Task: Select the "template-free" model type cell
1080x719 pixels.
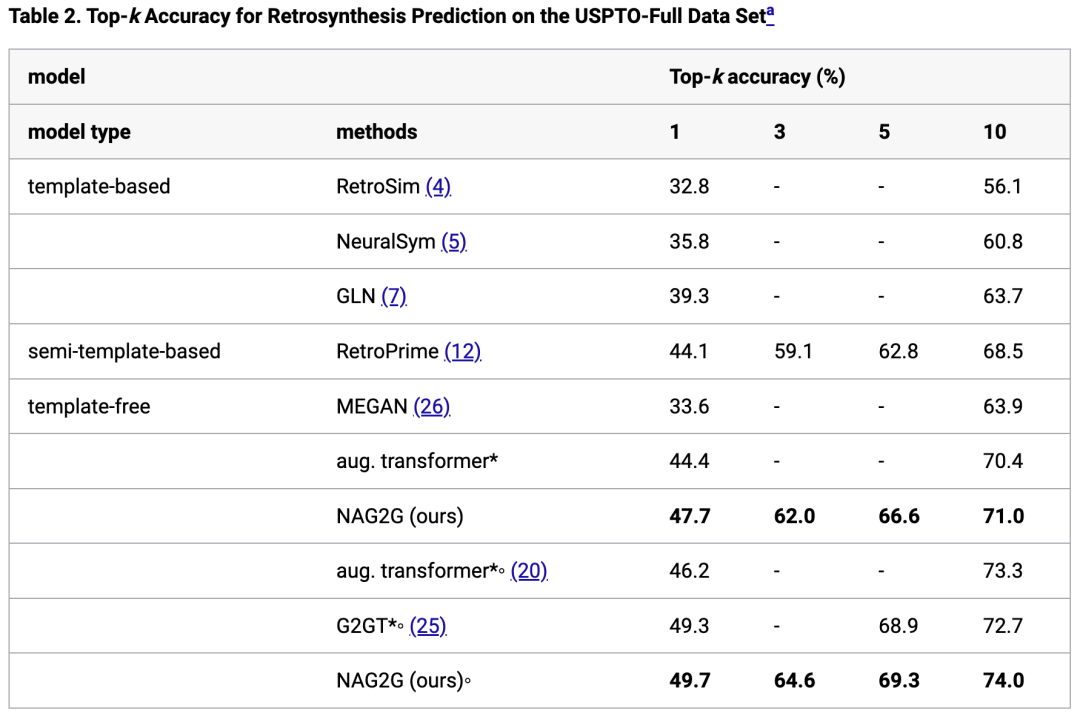Action: coord(89,406)
